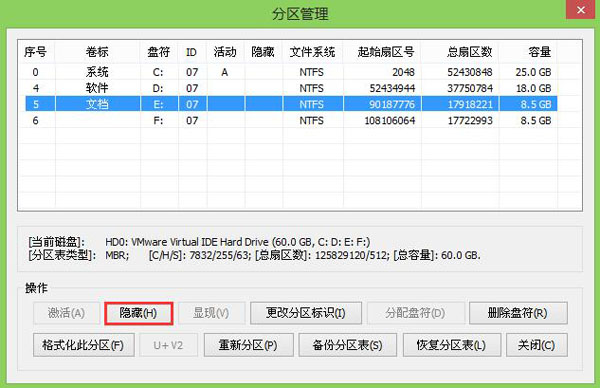This screenshot has height=388, width=600.
Task: Click the 隐藏 column header
Action: [x=263, y=52]
